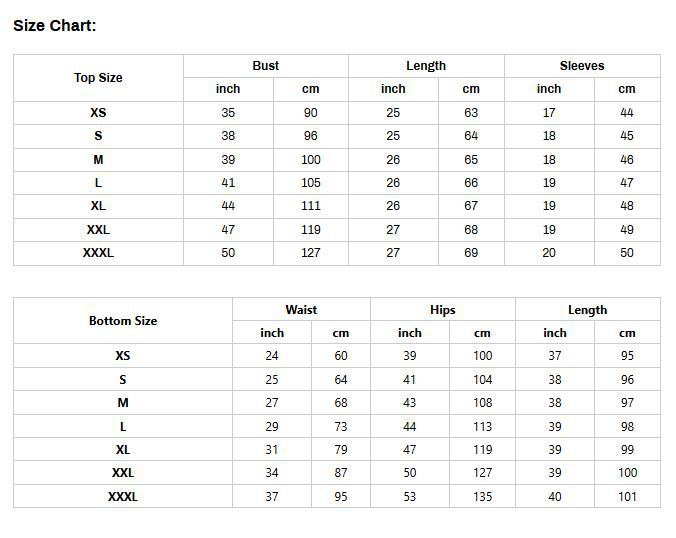Viewport: 676px width, 538px height.
Task: Click the 111 cm bust value for XL
Action: click(x=311, y=206)
